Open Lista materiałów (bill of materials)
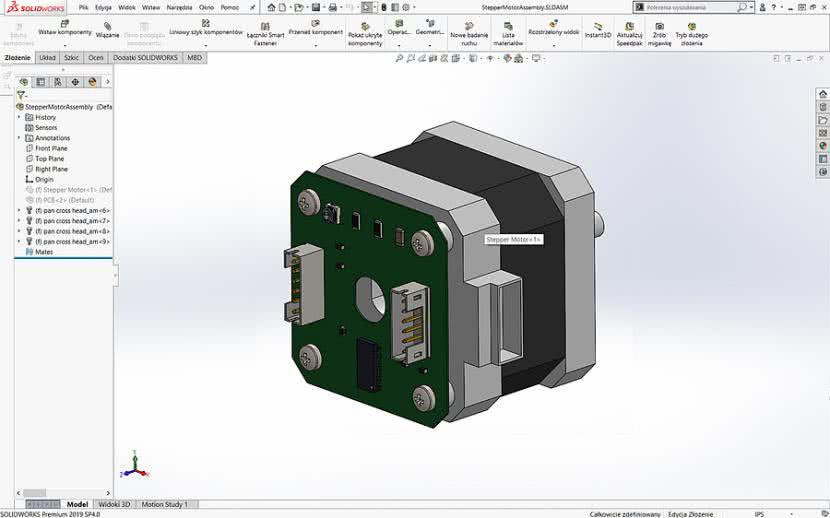 [508, 23]
